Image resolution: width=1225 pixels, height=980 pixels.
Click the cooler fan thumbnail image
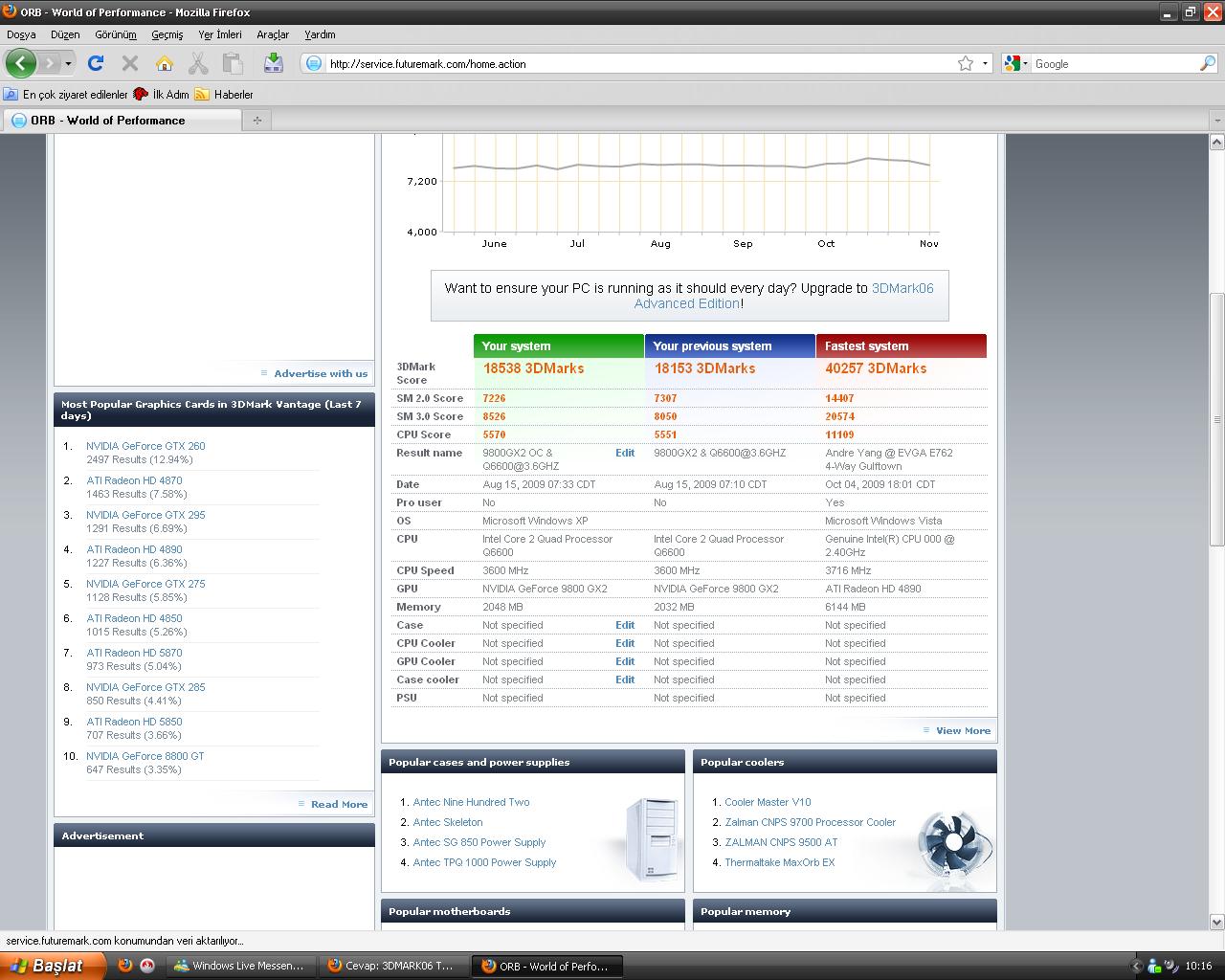[x=954, y=846]
